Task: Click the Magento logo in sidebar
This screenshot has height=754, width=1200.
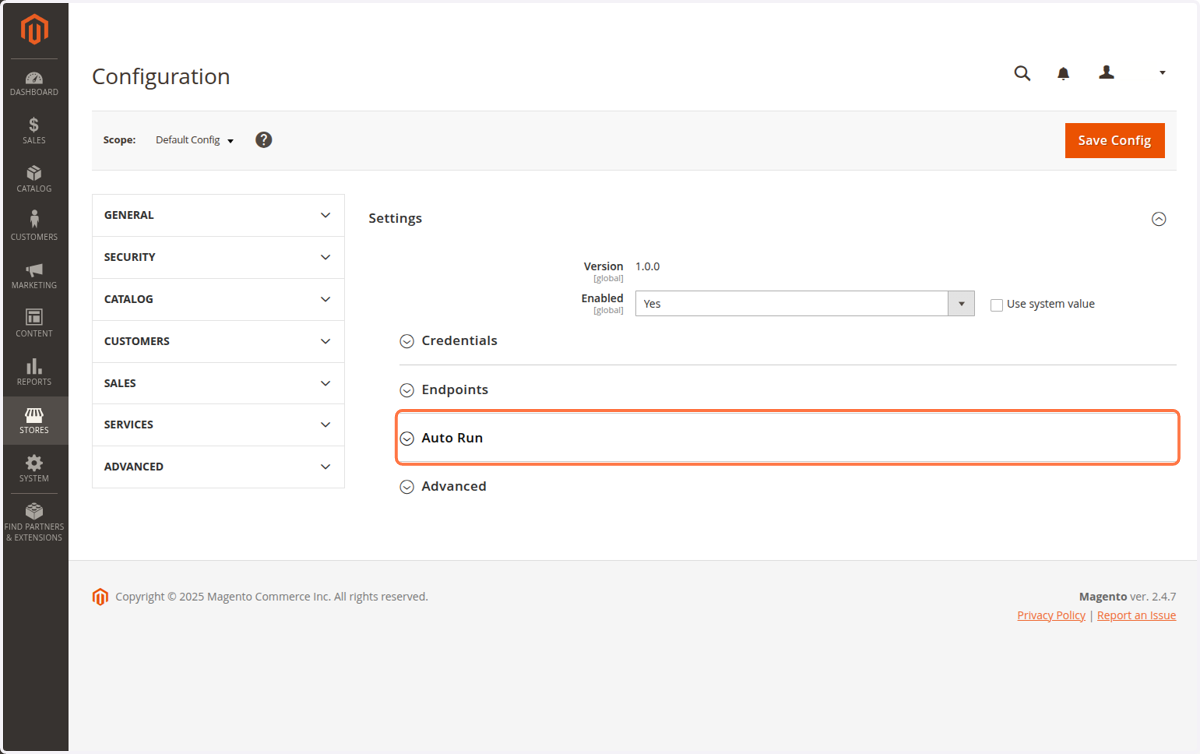Action: tap(34, 30)
